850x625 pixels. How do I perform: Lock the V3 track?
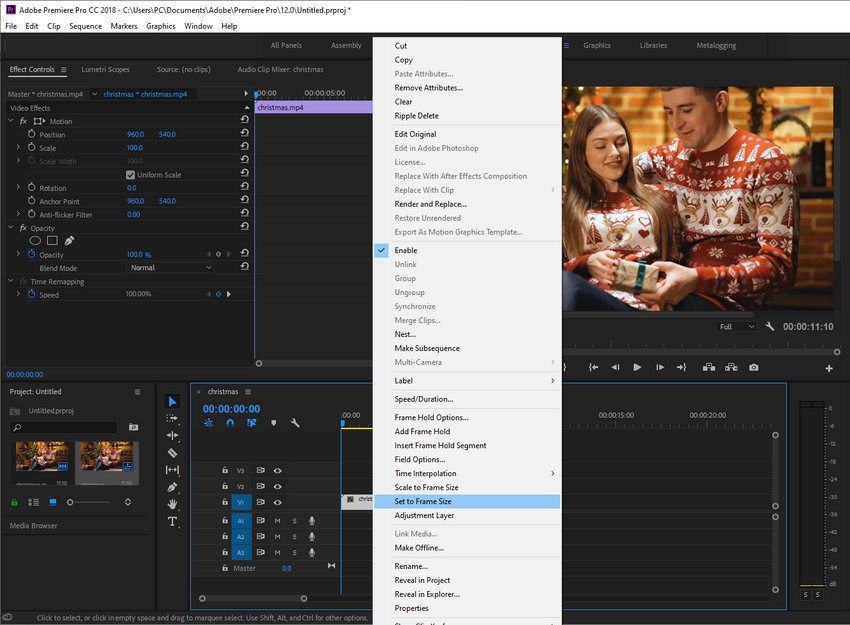tap(225, 469)
